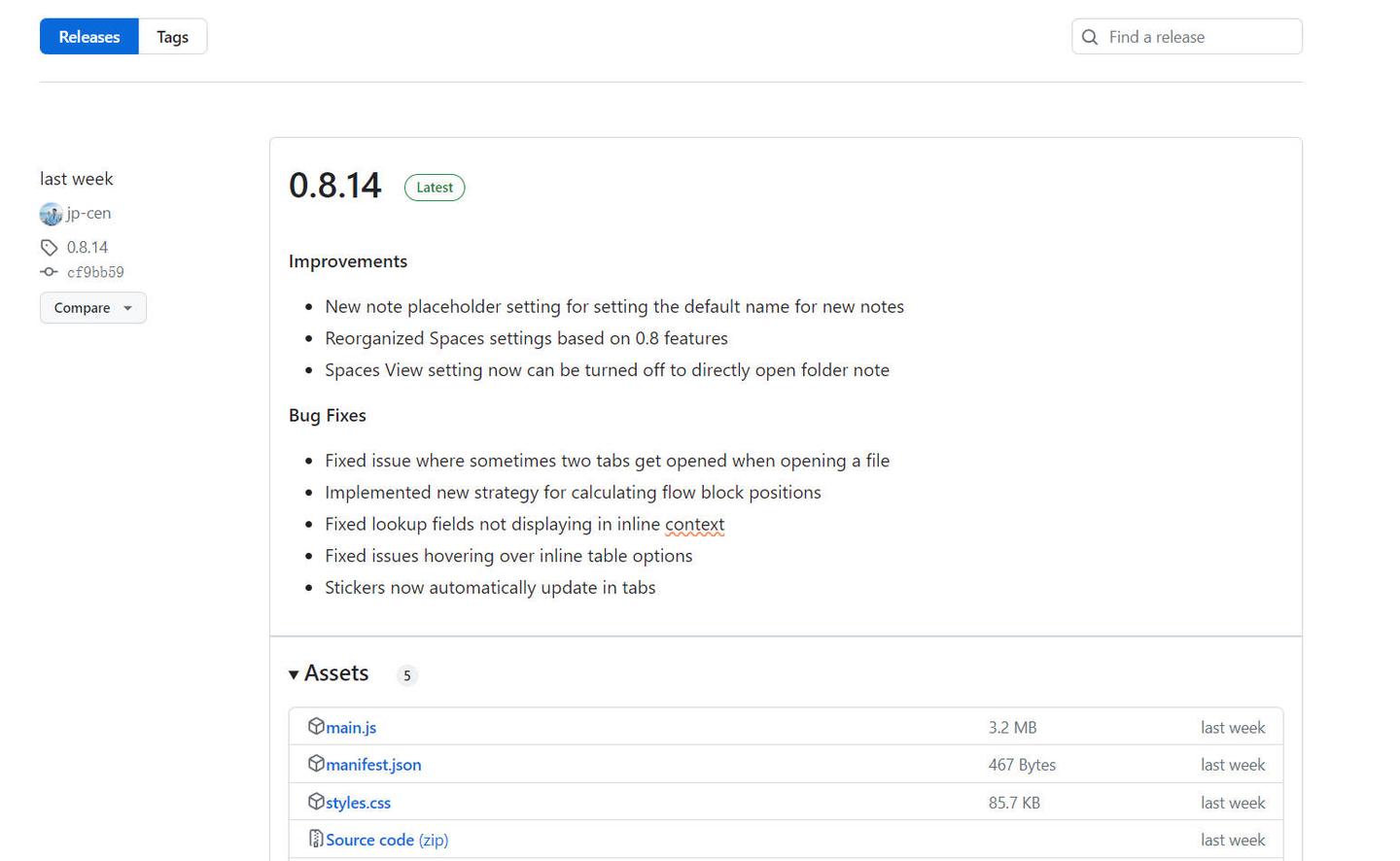
Task: Open the jp-cen author profile link
Action: pyautogui.click(x=88, y=214)
